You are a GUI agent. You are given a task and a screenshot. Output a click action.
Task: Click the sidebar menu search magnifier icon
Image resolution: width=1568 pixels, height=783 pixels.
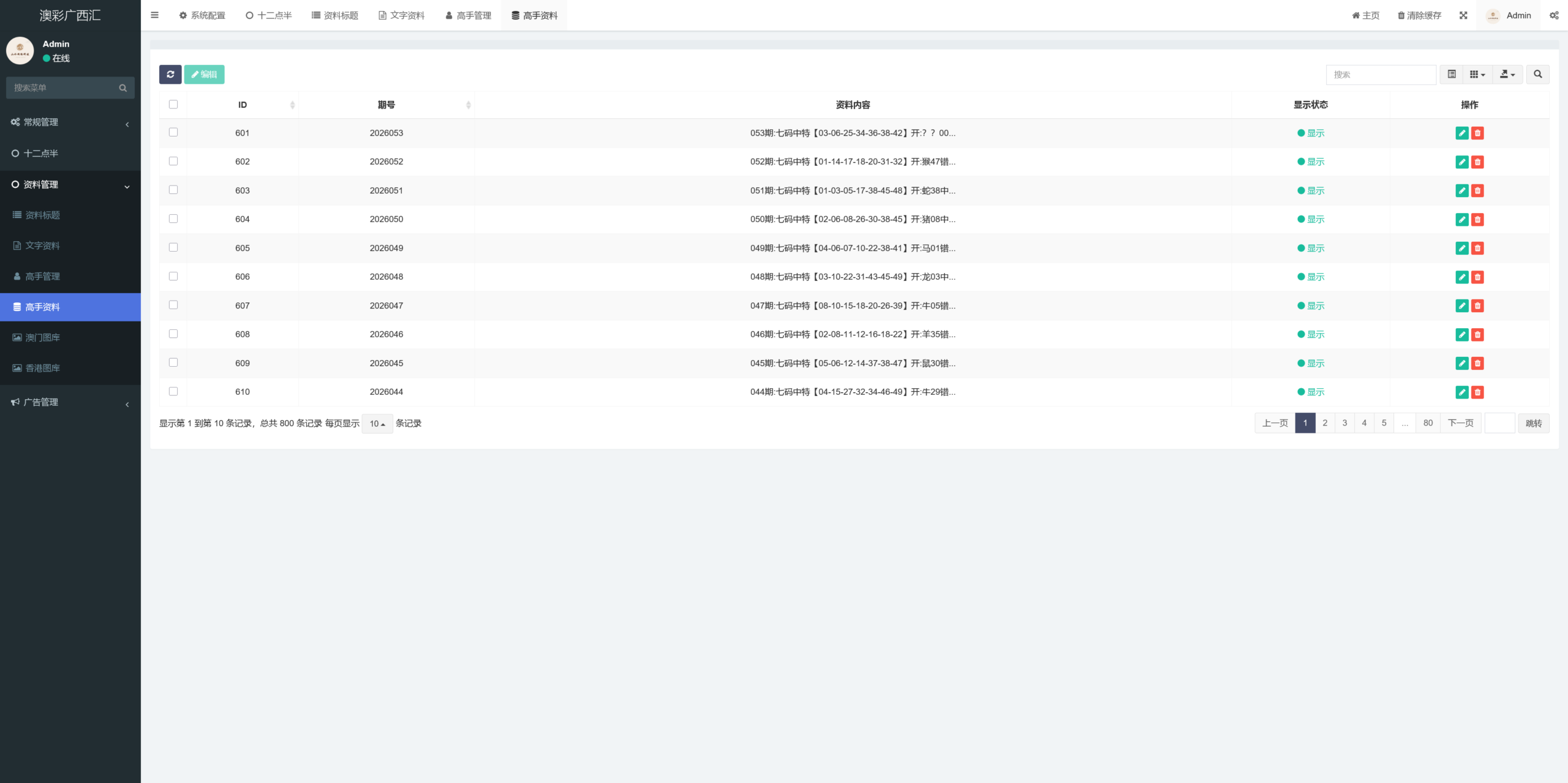point(123,88)
